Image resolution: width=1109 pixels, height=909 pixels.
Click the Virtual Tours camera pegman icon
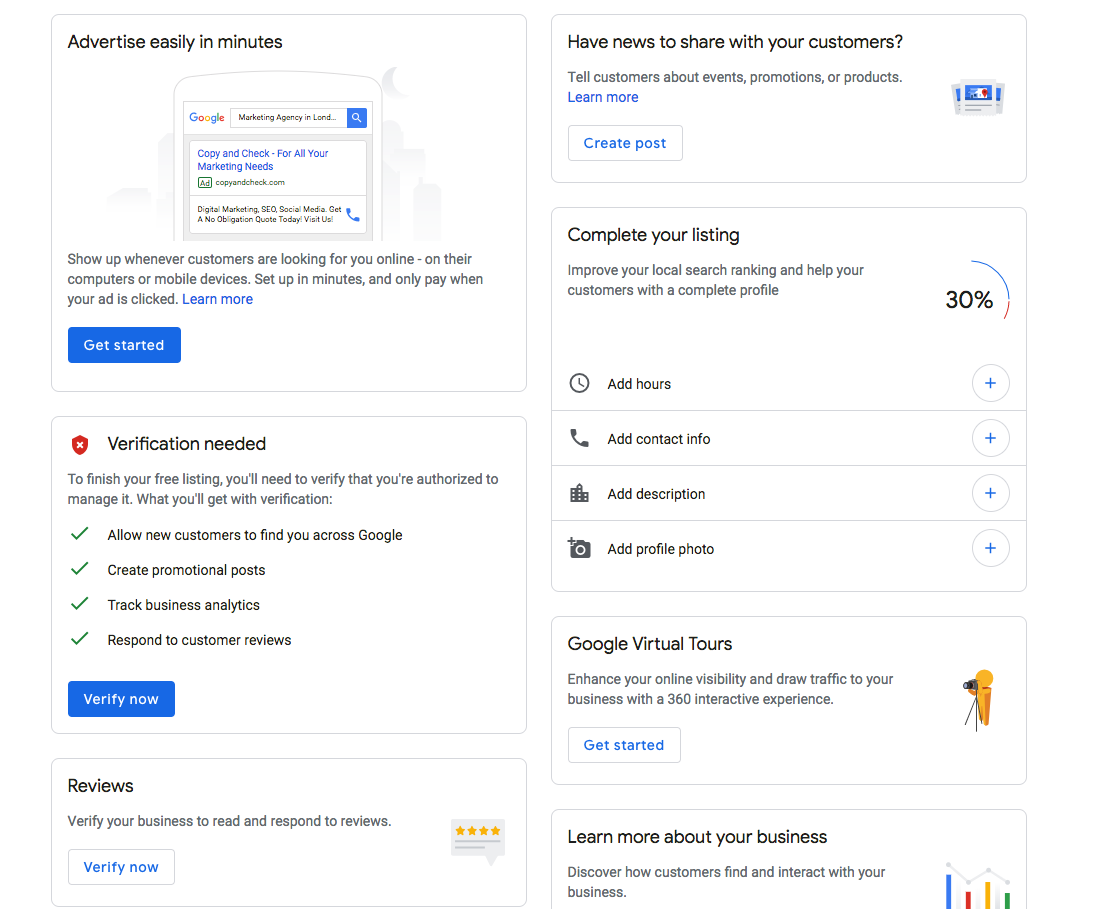979,700
